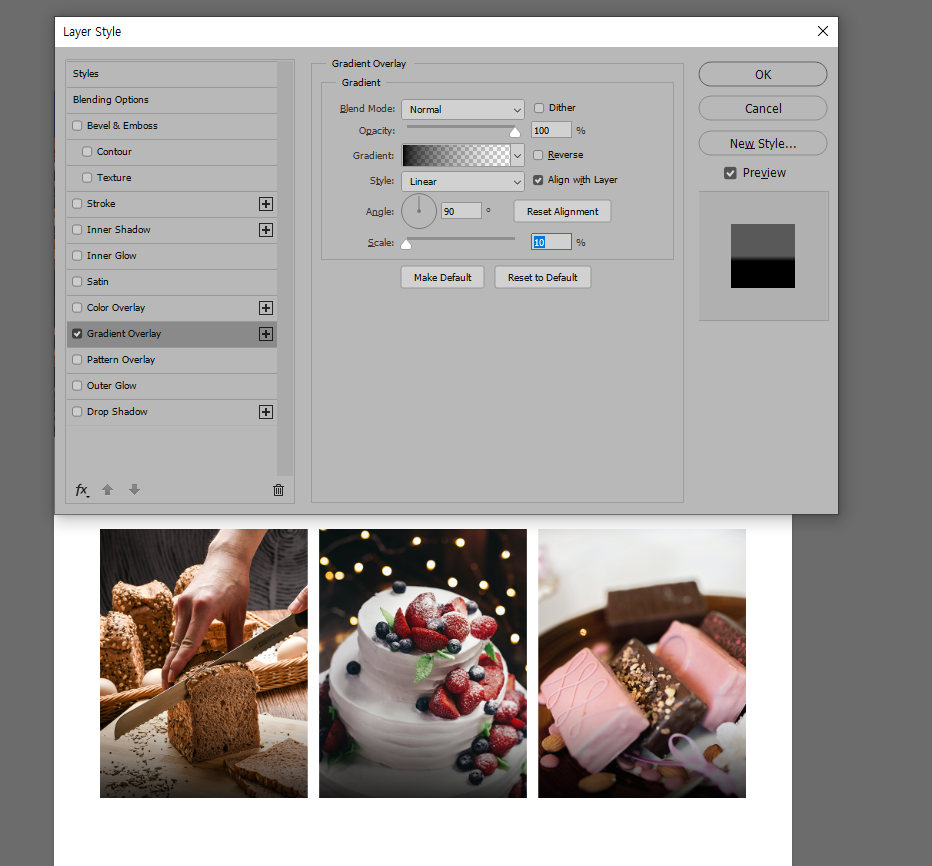Uncheck the Preview checkbox

[x=731, y=173]
